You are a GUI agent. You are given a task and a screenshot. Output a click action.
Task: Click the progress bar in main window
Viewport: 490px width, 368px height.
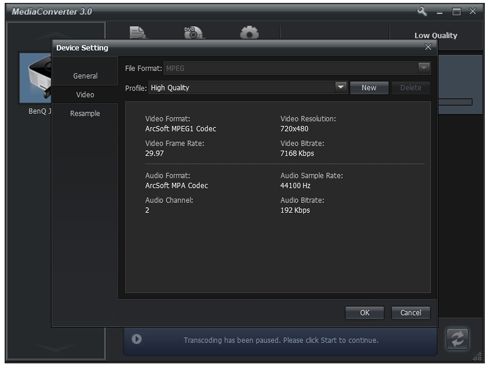pos(455,102)
